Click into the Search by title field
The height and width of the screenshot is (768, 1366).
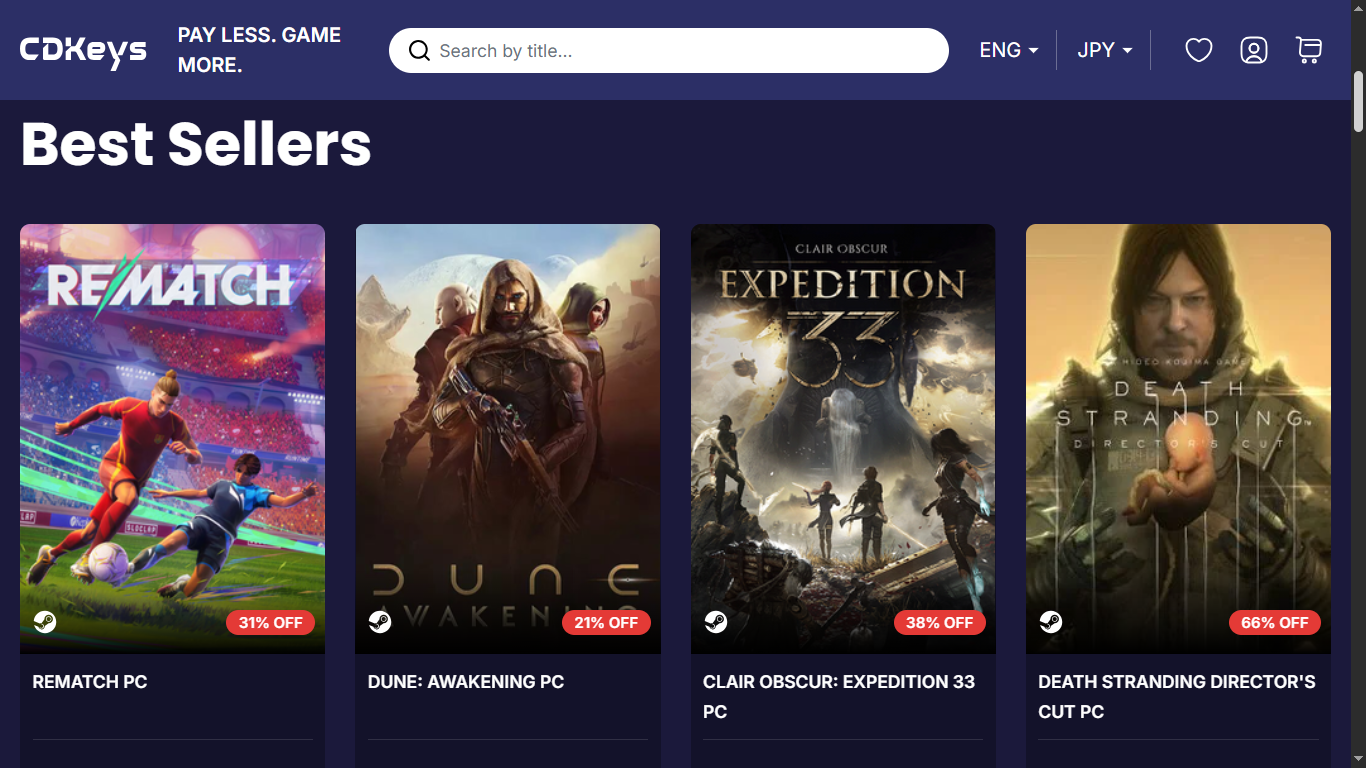coord(680,51)
